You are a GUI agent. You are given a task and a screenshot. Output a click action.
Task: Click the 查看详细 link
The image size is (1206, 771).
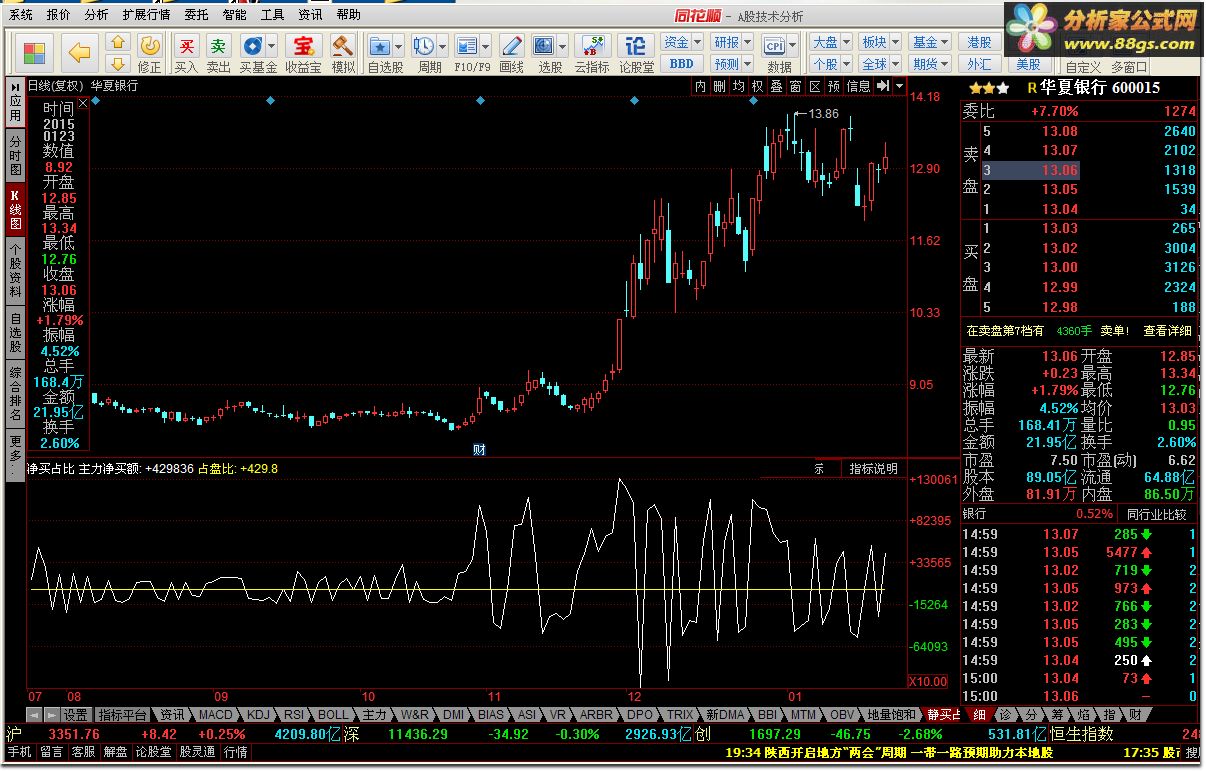point(1168,330)
